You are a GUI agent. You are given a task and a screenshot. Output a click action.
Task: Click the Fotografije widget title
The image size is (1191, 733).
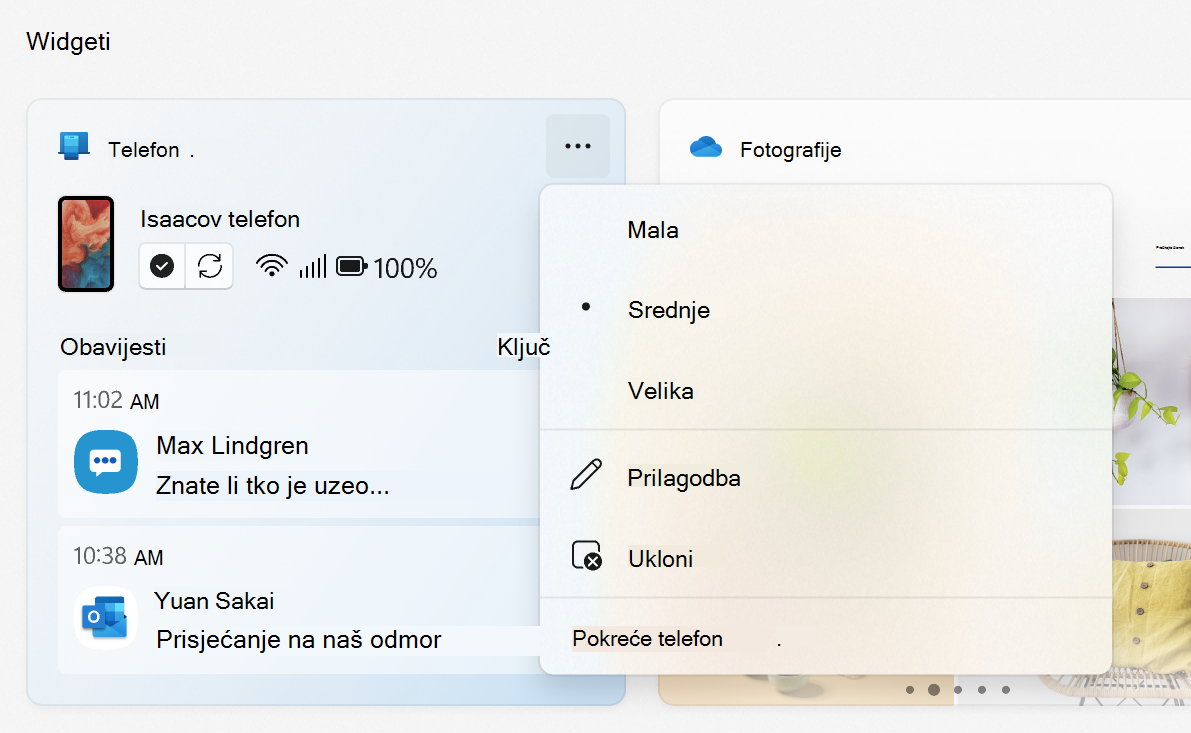pyautogui.click(x=790, y=150)
